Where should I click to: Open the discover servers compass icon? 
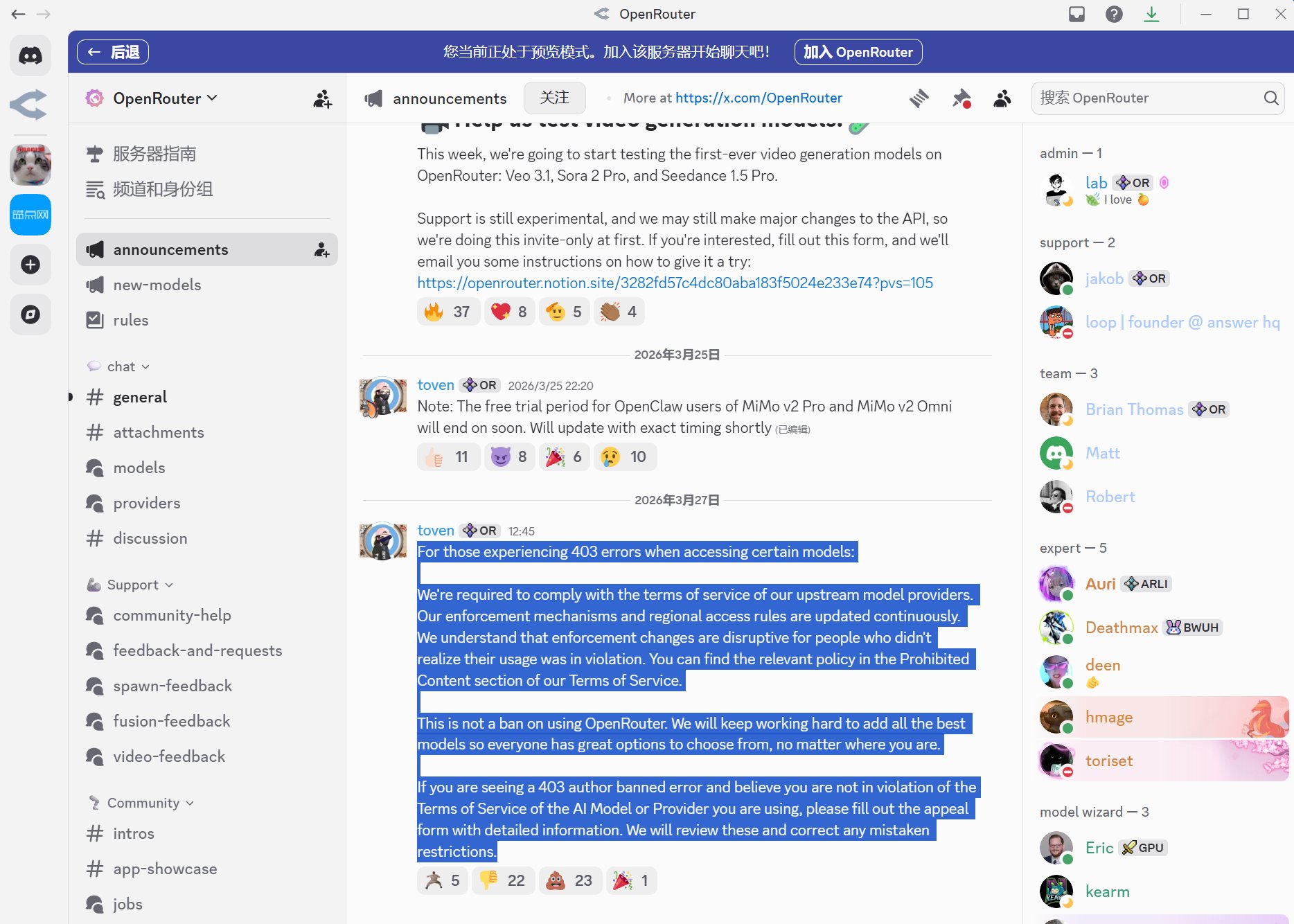tap(30, 314)
